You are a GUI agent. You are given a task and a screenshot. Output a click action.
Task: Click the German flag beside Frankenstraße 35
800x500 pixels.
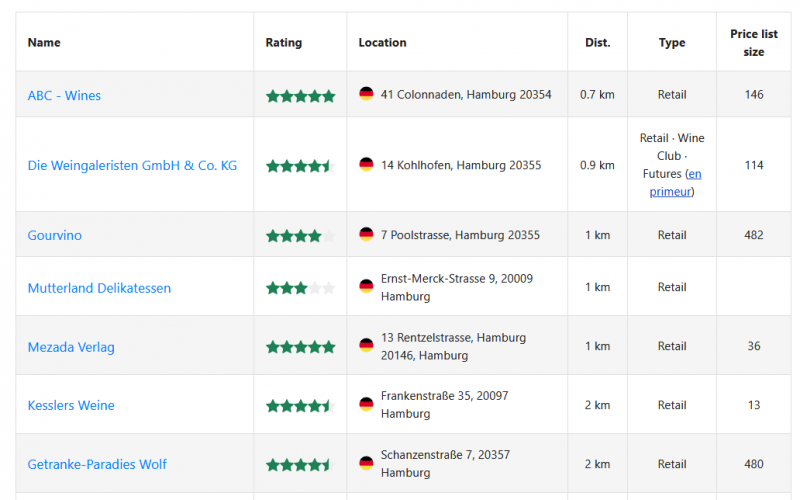click(366, 404)
